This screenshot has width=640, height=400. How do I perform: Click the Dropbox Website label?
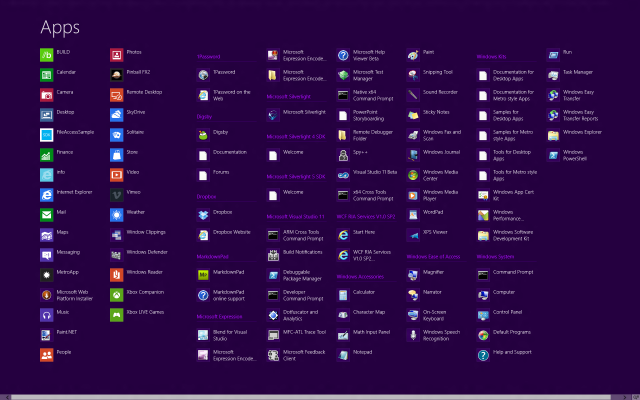[231, 232]
